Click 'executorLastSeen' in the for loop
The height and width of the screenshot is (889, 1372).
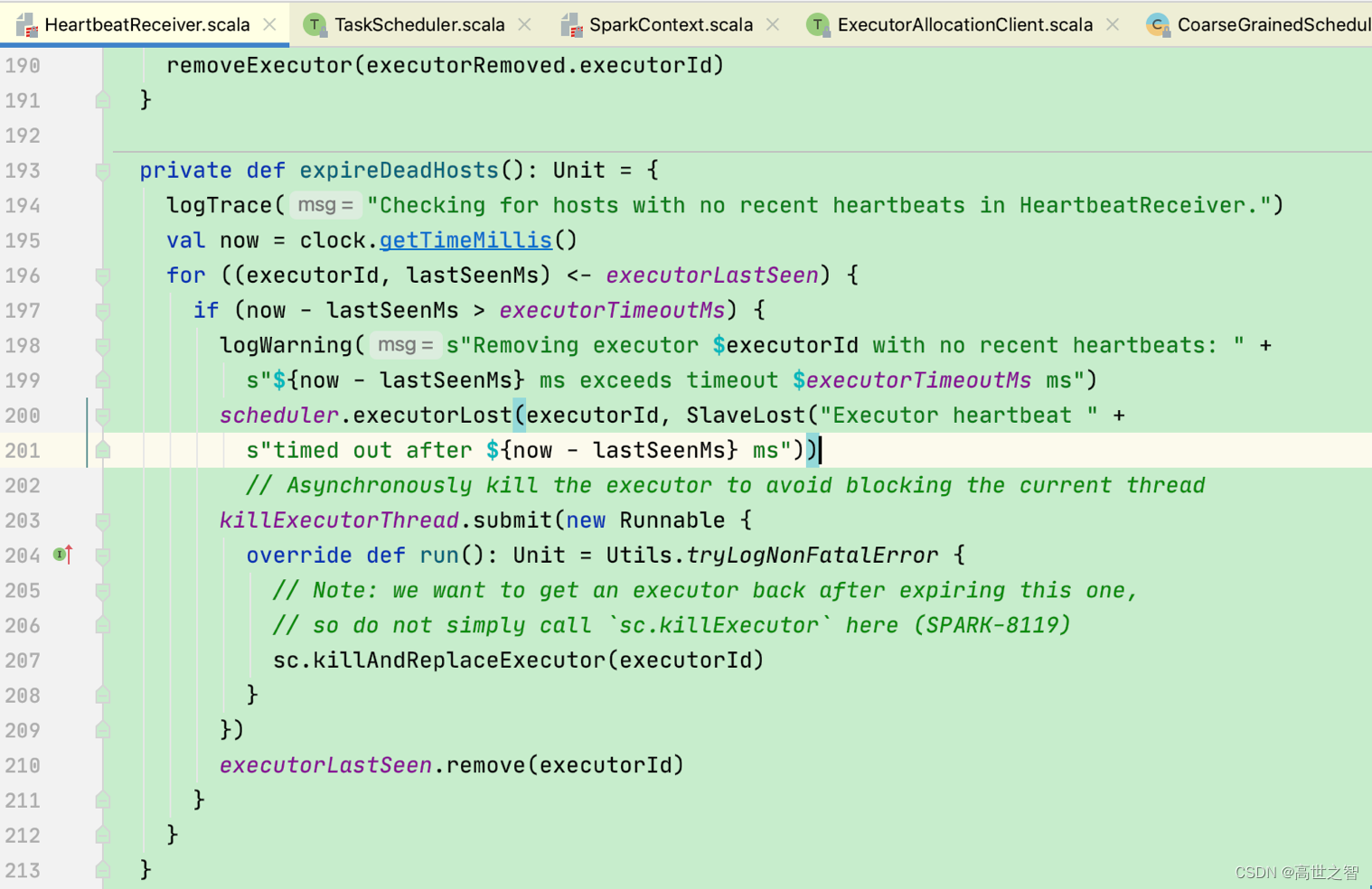pyautogui.click(x=712, y=276)
